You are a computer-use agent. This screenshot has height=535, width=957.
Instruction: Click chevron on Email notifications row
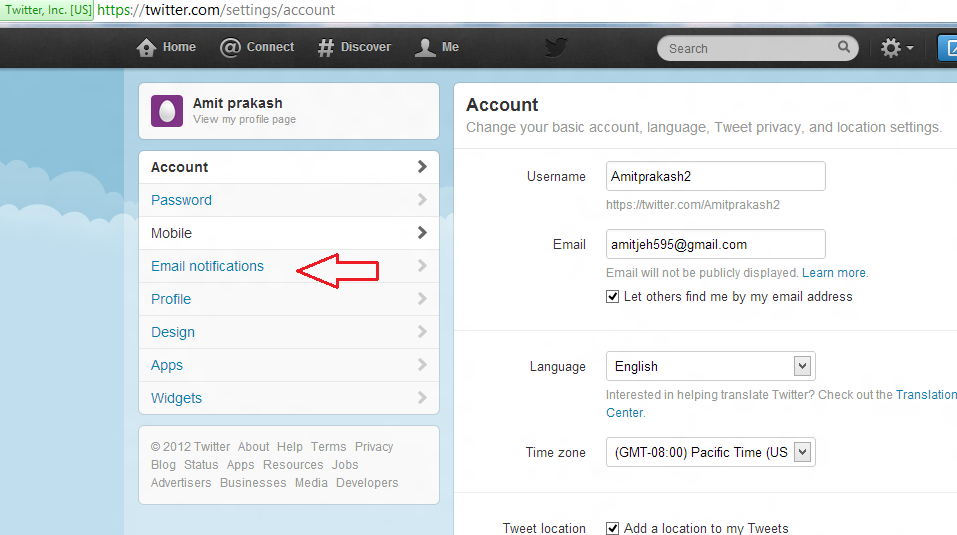[422, 265]
